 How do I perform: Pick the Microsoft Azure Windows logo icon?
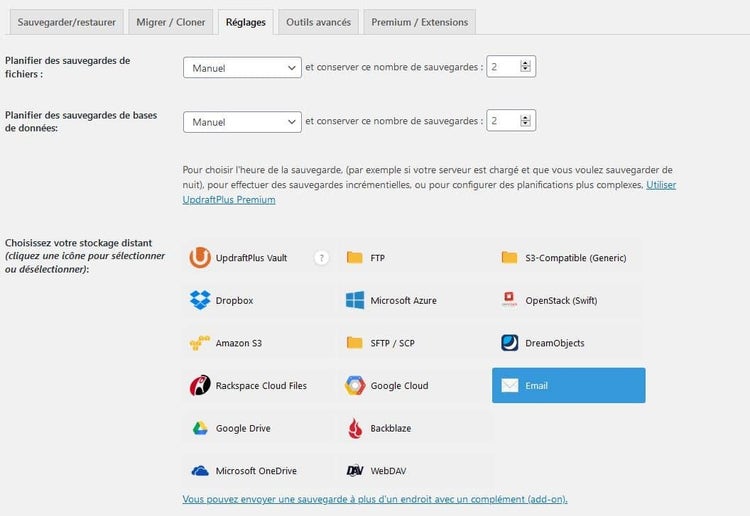355,300
